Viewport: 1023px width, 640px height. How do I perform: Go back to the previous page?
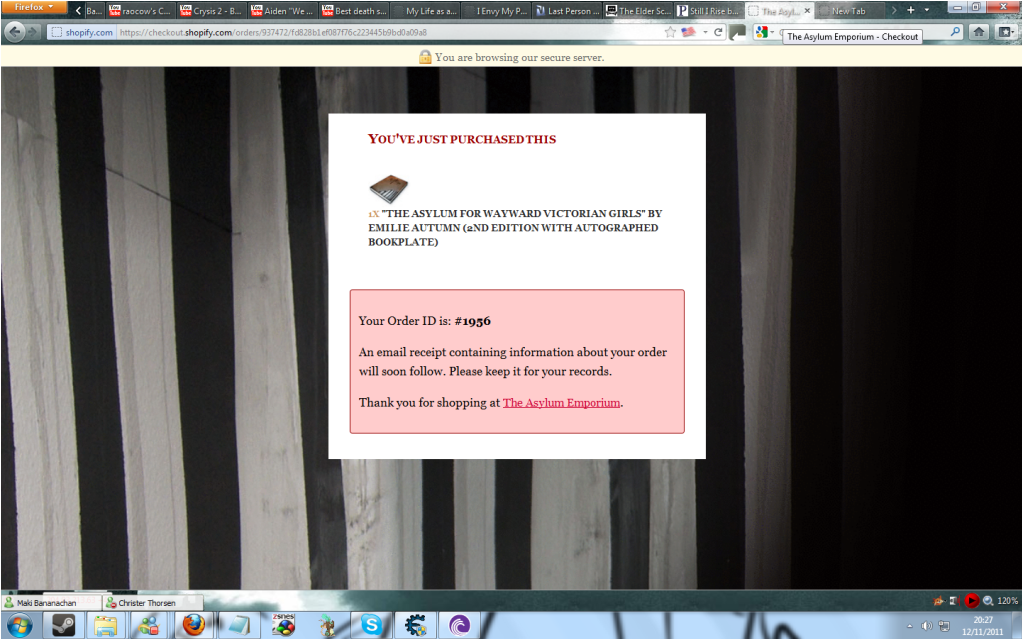pos(14,31)
